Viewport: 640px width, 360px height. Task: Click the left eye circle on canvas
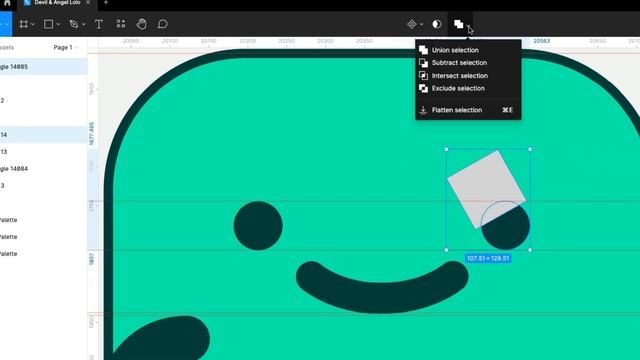pos(258,225)
